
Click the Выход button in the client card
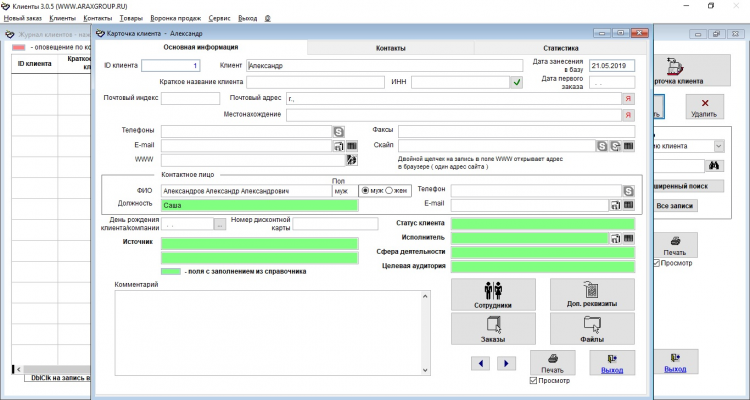pos(612,362)
